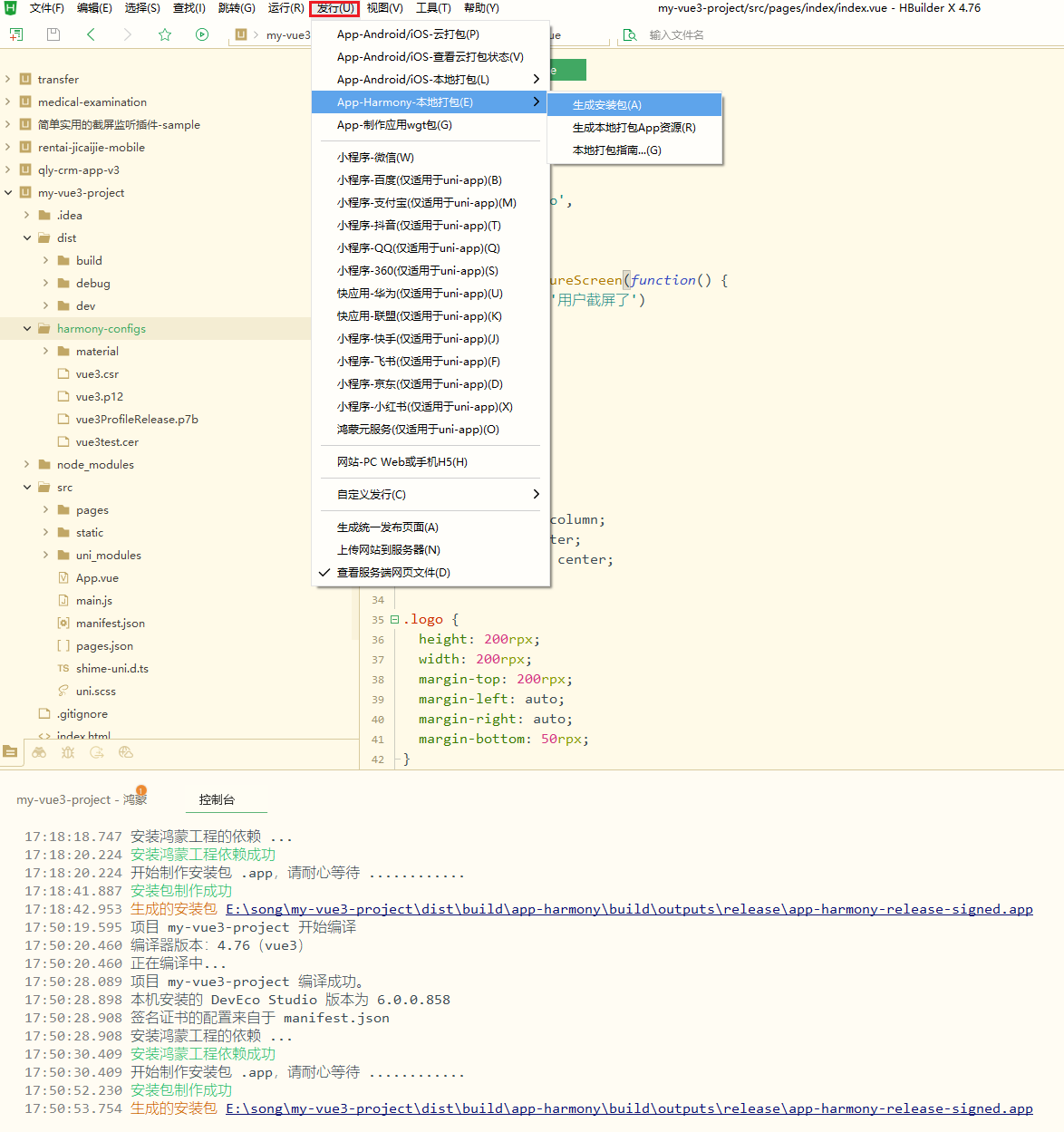Open the App-Android/iOS-本地打包(L) submenu
The height and width of the screenshot is (1132, 1064).
pyautogui.click(x=430, y=80)
